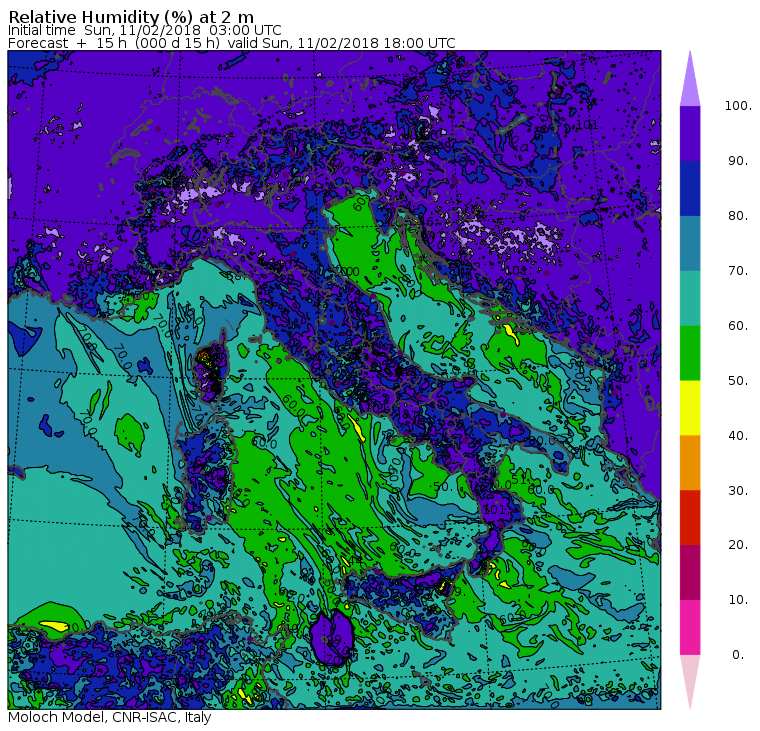
Task: Click the '100.' legend label
Action: [x=738, y=106]
